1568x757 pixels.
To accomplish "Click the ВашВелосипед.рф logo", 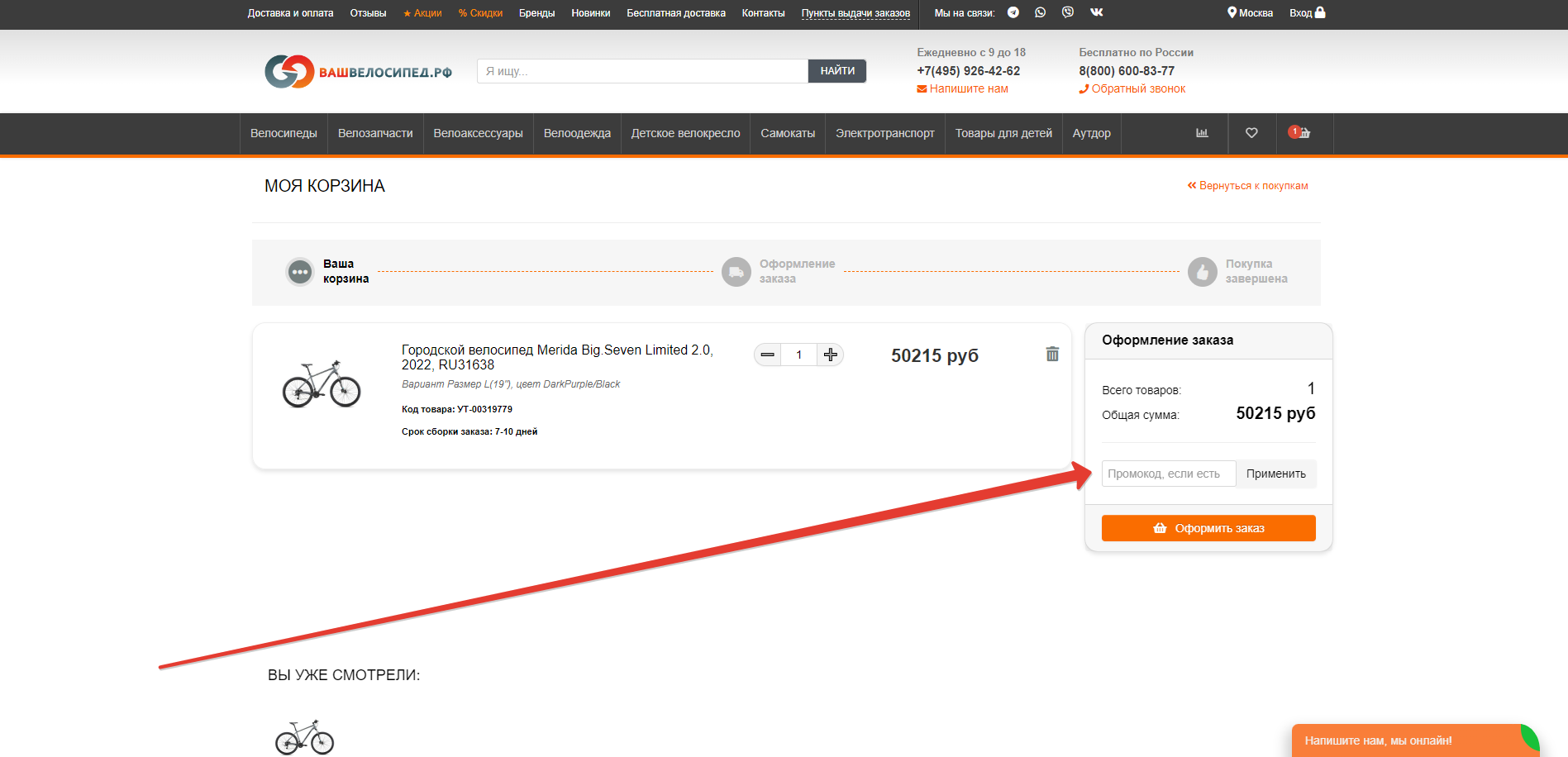I will pyautogui.click(x=358, y=72).
